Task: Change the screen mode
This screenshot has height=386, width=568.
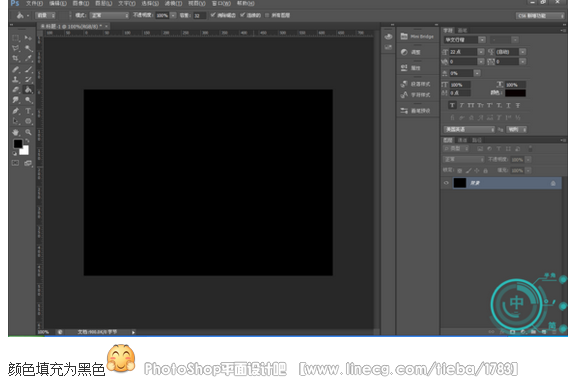Action: pyautogui.click(x=28, y=163)
